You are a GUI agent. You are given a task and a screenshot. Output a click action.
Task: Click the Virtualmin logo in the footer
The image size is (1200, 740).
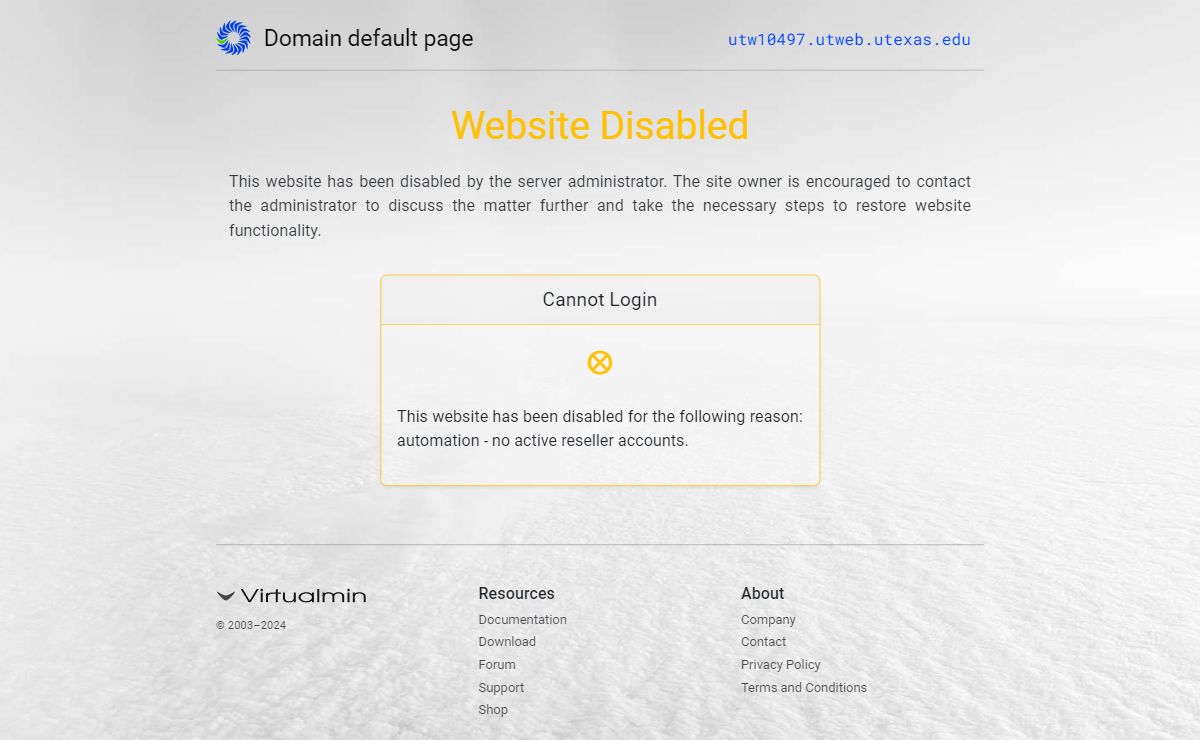pos(291,595)
